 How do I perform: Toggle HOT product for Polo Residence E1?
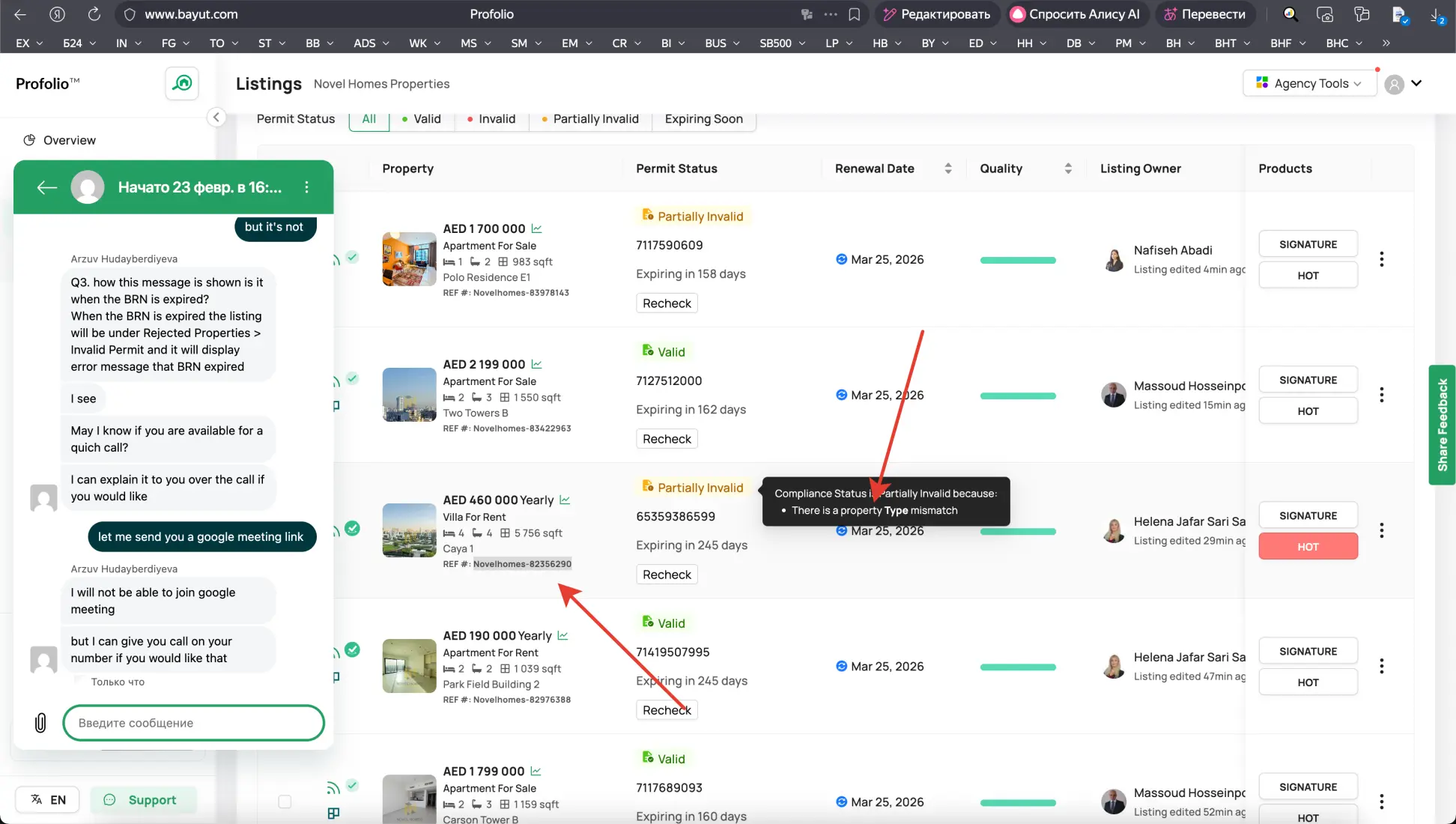click(1308, 276)
